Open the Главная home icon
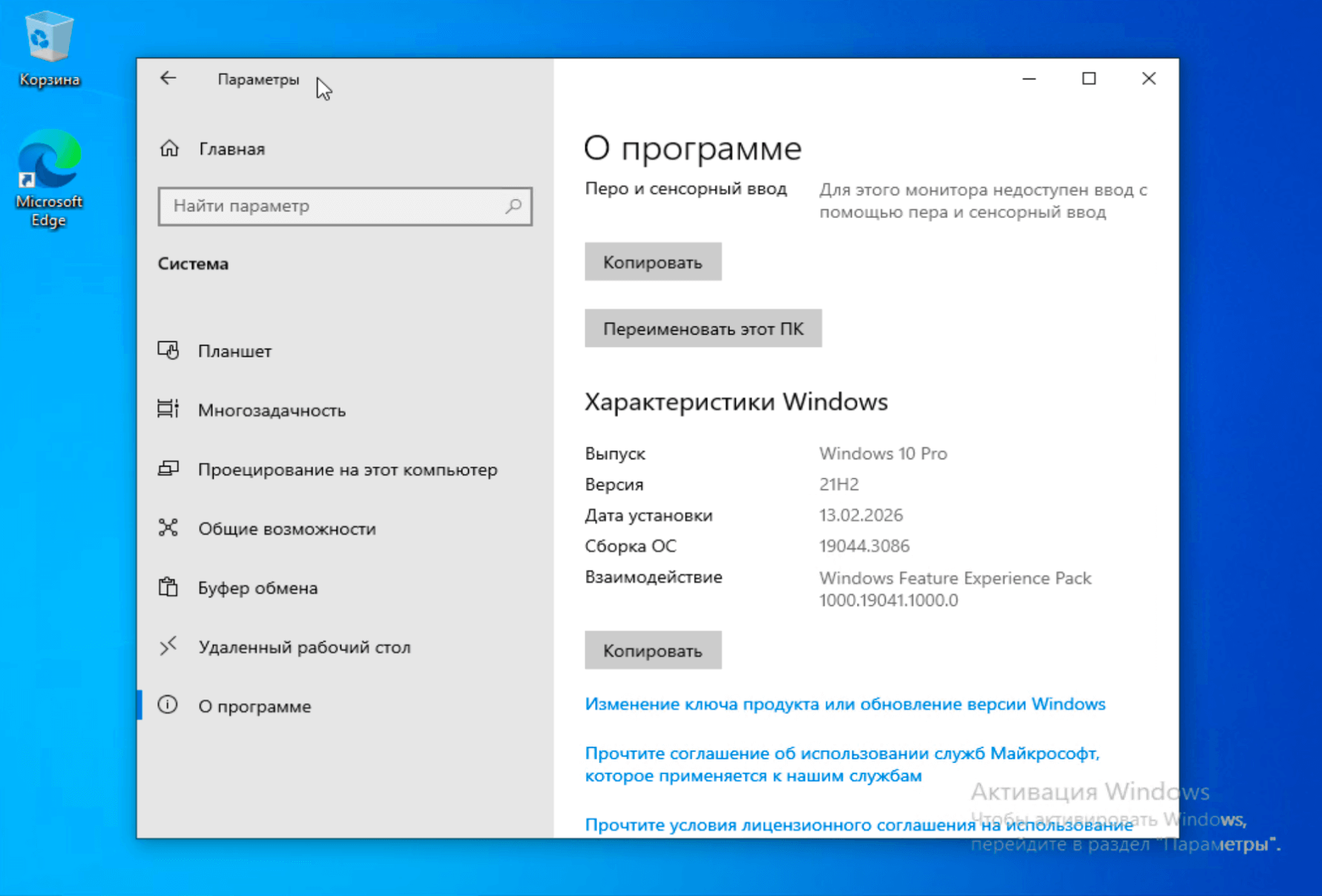Image resolution: width=1322 pixels, height=896 pixels. 169,148
